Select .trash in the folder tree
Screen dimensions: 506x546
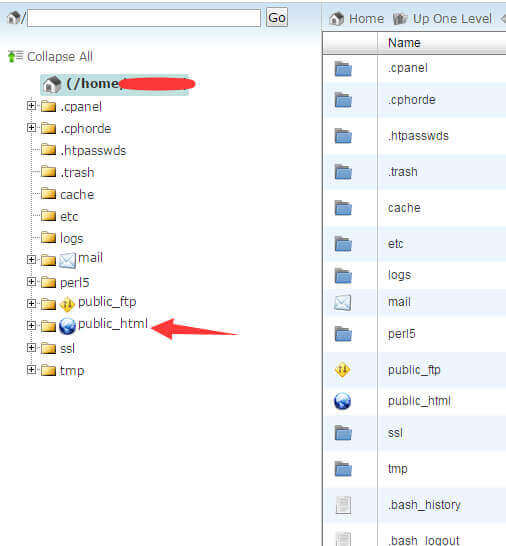point(77,172)
